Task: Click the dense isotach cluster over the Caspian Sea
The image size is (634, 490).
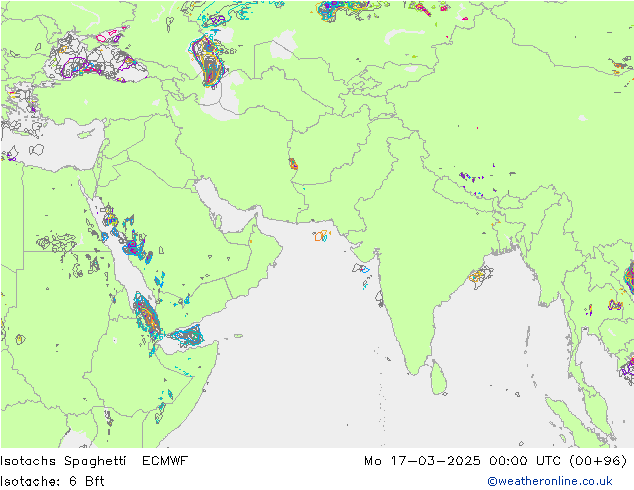Action: click(x=208, y=61)
